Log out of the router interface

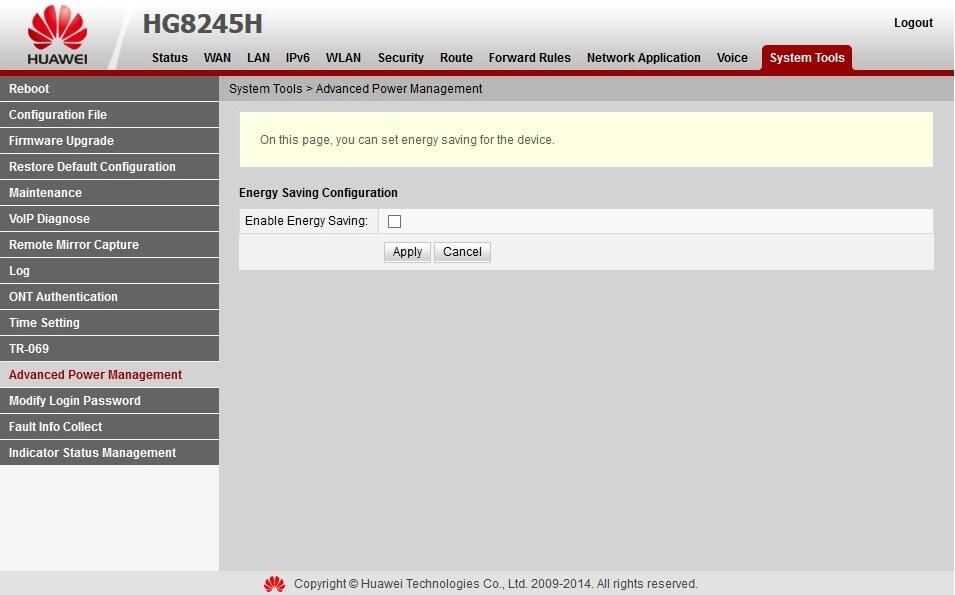[x=912, y=22]
